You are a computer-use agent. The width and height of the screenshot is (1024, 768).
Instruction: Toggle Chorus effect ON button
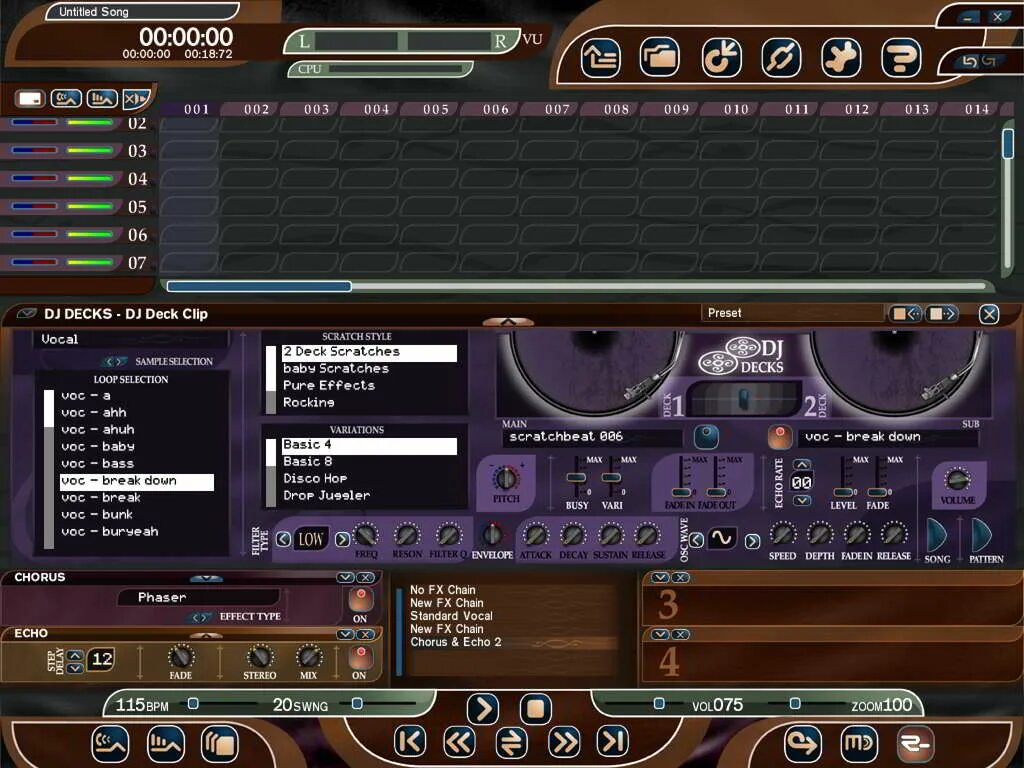(360, 598)
